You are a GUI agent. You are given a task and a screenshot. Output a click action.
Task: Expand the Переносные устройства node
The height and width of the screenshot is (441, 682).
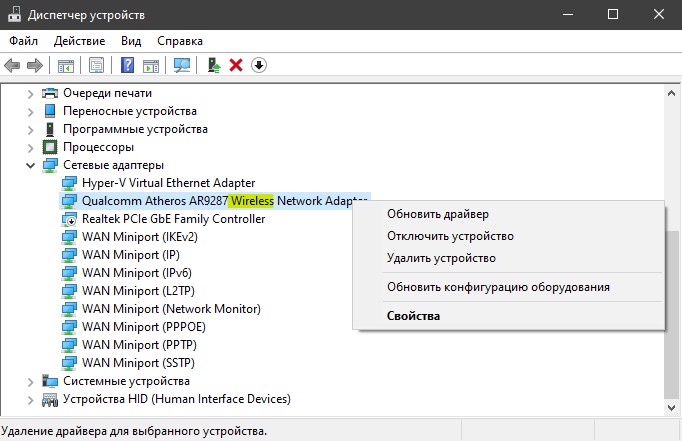coord(30,112)
